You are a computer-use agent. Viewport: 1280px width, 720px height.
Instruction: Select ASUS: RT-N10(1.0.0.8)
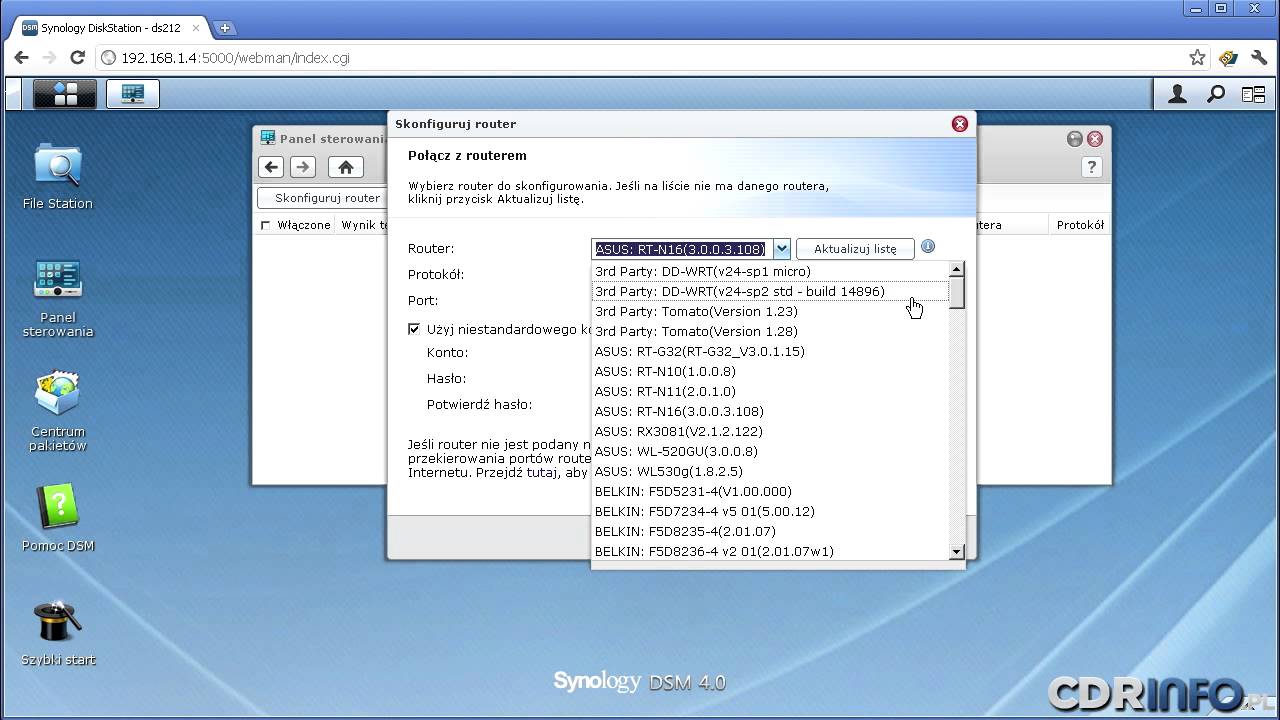[769, 371]
